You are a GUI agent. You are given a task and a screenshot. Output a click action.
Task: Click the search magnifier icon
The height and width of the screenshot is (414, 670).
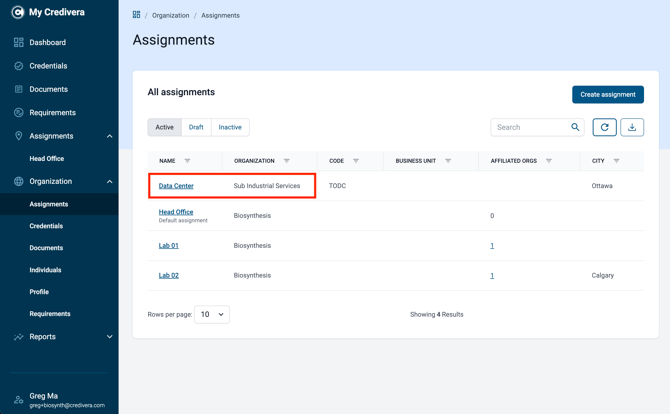point(575,127)
